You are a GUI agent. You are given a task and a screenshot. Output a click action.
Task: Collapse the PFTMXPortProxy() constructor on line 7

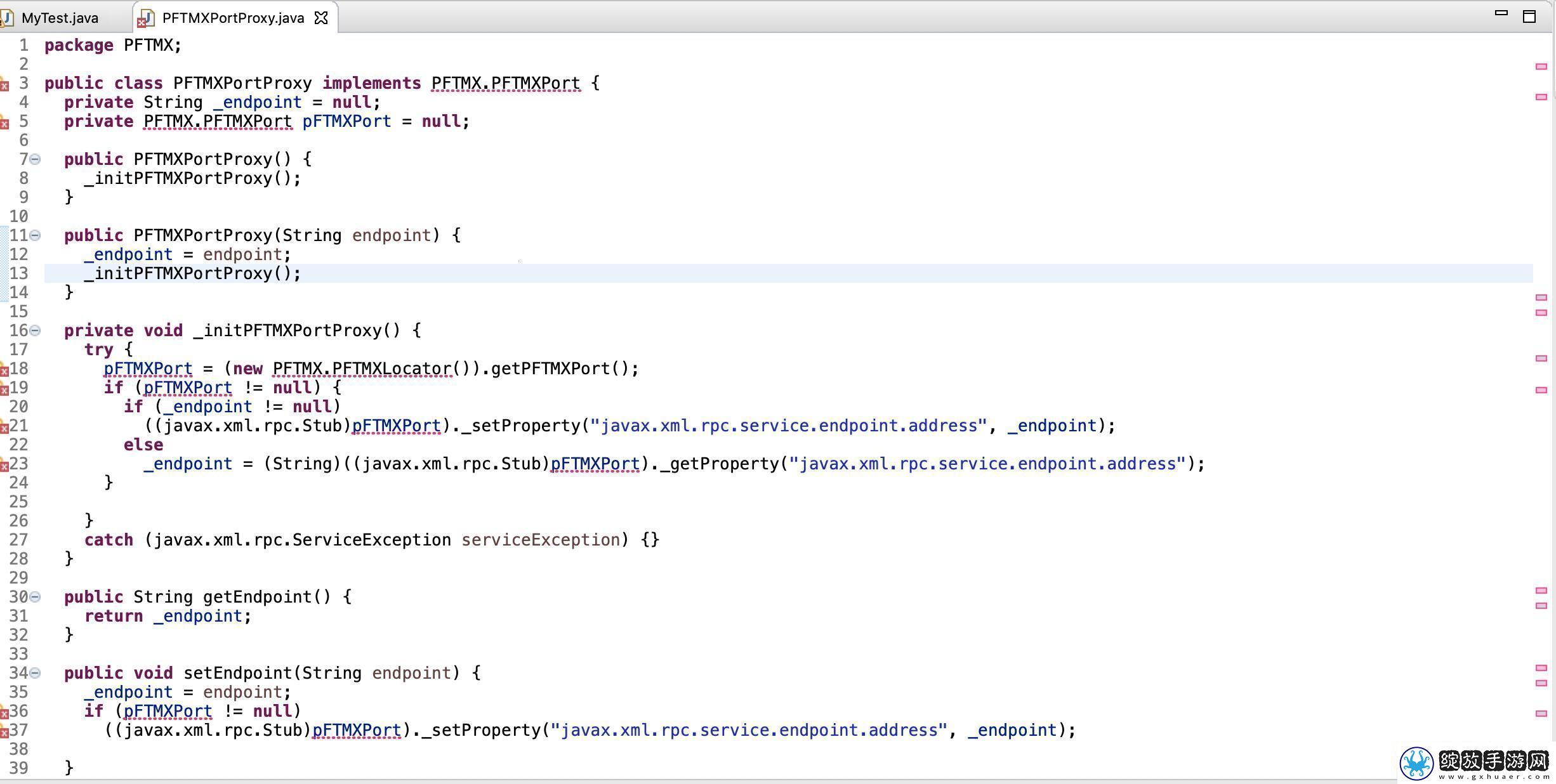[x=36, y=159]
